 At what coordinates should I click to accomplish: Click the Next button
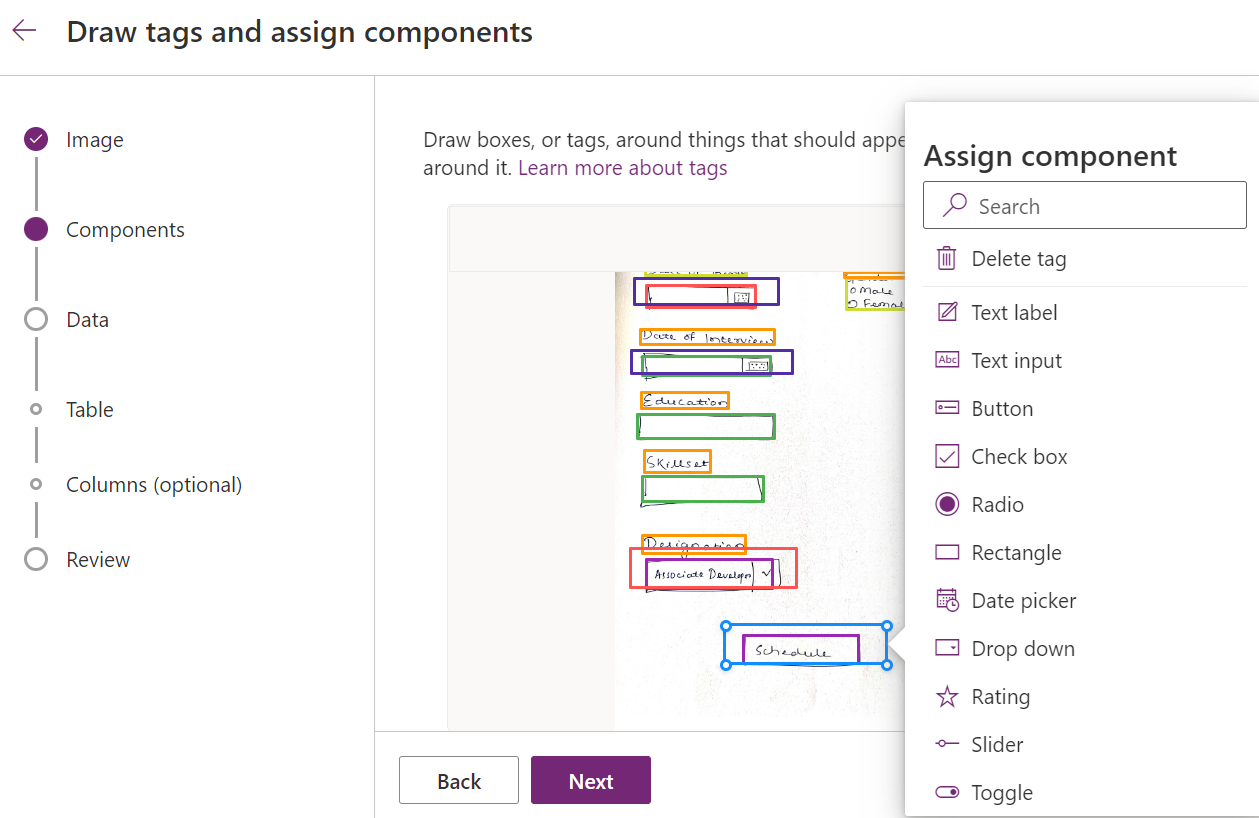(x=590, y=780)
